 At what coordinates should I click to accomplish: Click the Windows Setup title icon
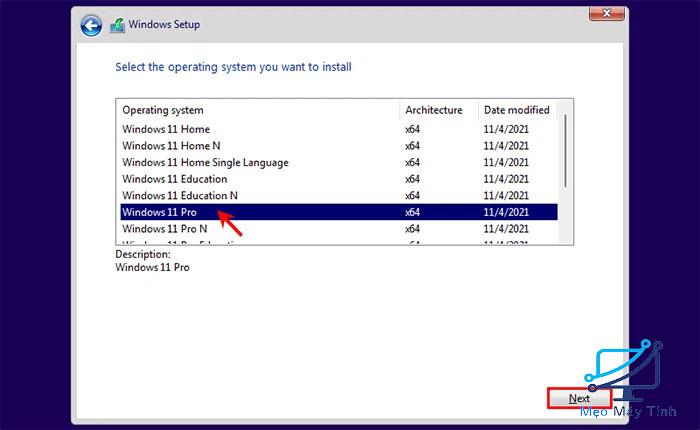tap(117, 25)
